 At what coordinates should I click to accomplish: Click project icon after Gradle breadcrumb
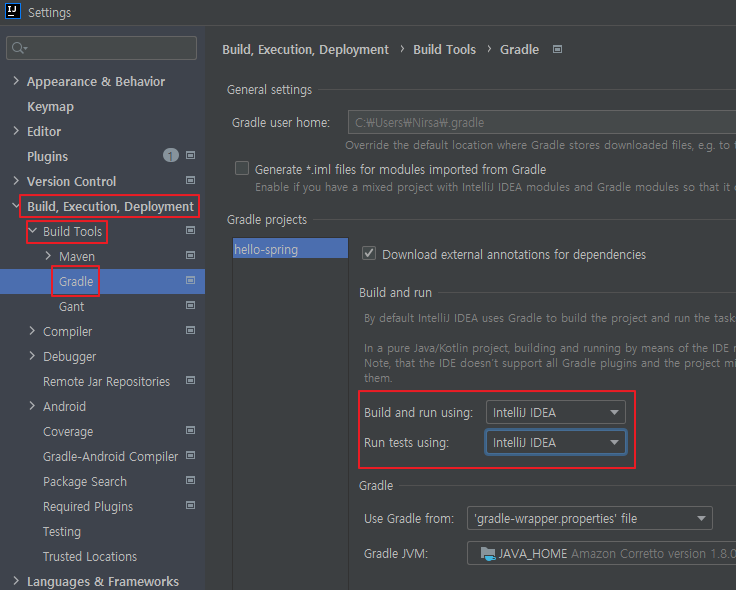pyautogui.click(x=557, y=49)
